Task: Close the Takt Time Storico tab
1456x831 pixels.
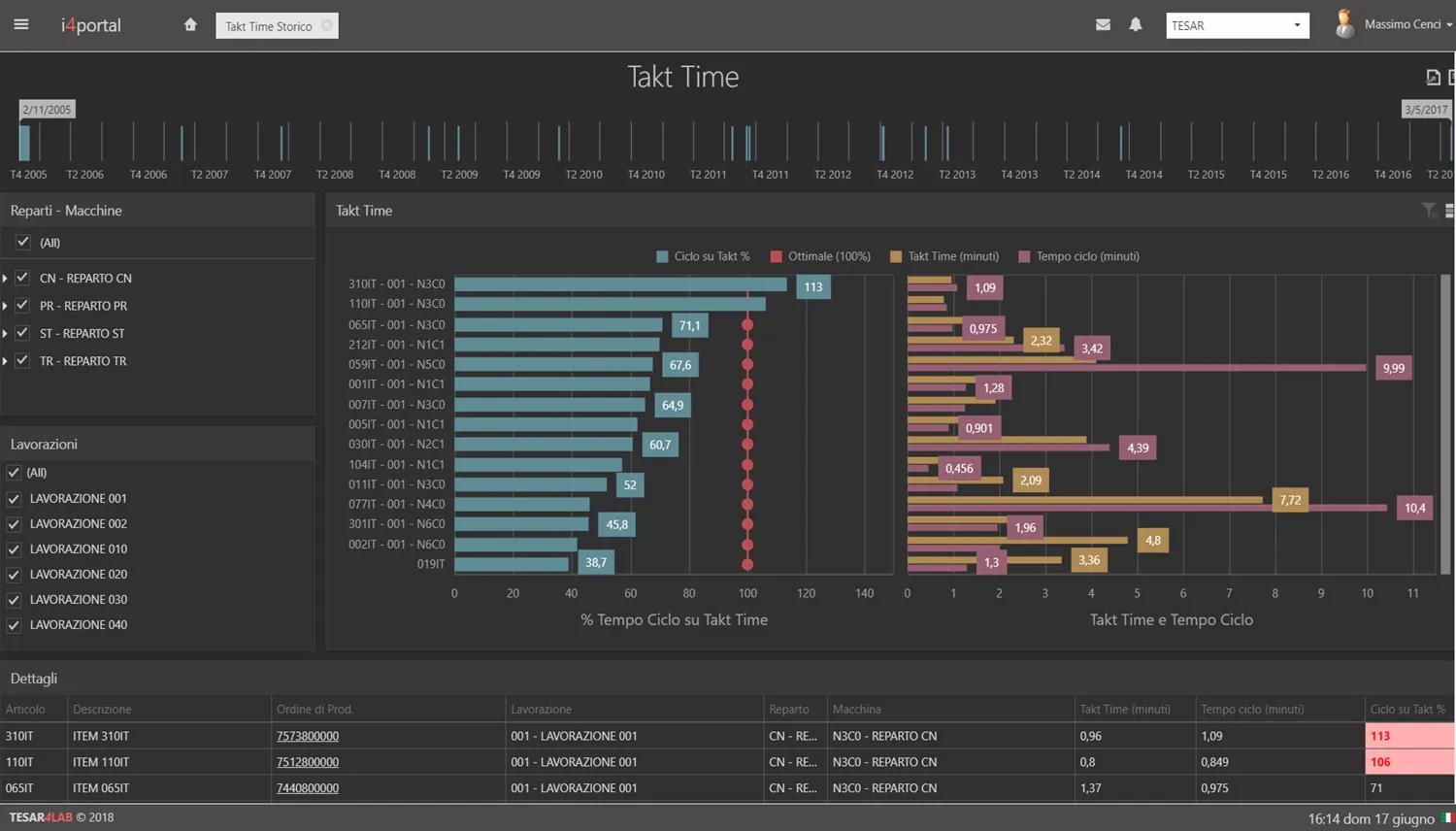Action: (328, 26)
